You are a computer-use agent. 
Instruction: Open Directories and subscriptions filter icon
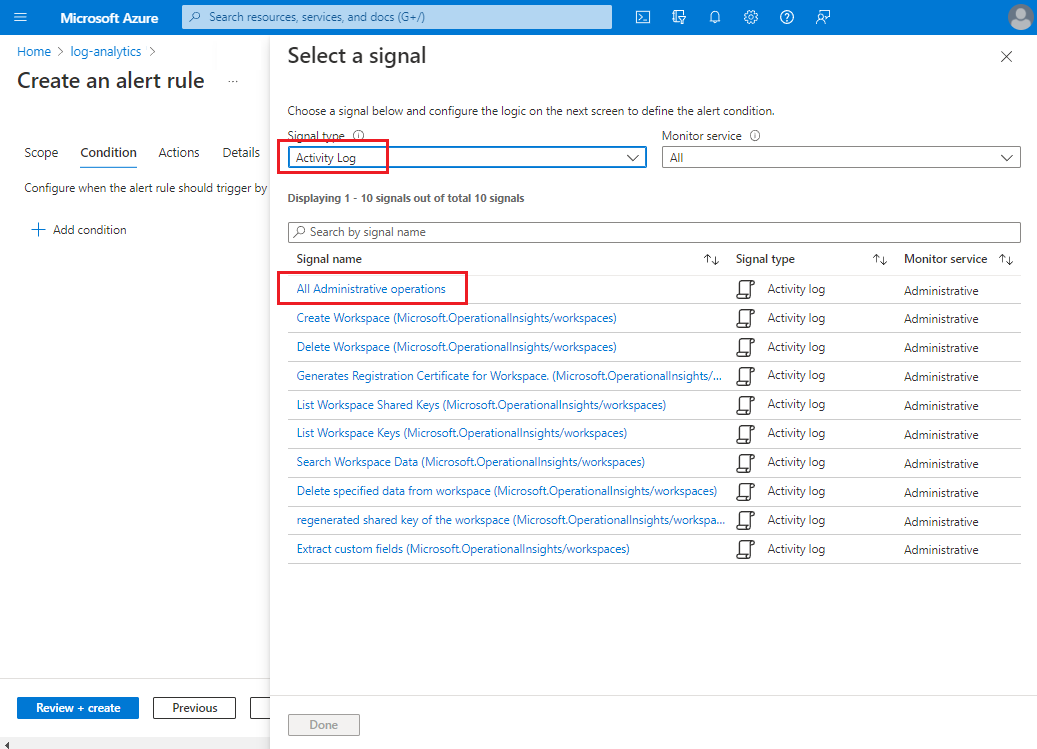[x=679, y=17]
